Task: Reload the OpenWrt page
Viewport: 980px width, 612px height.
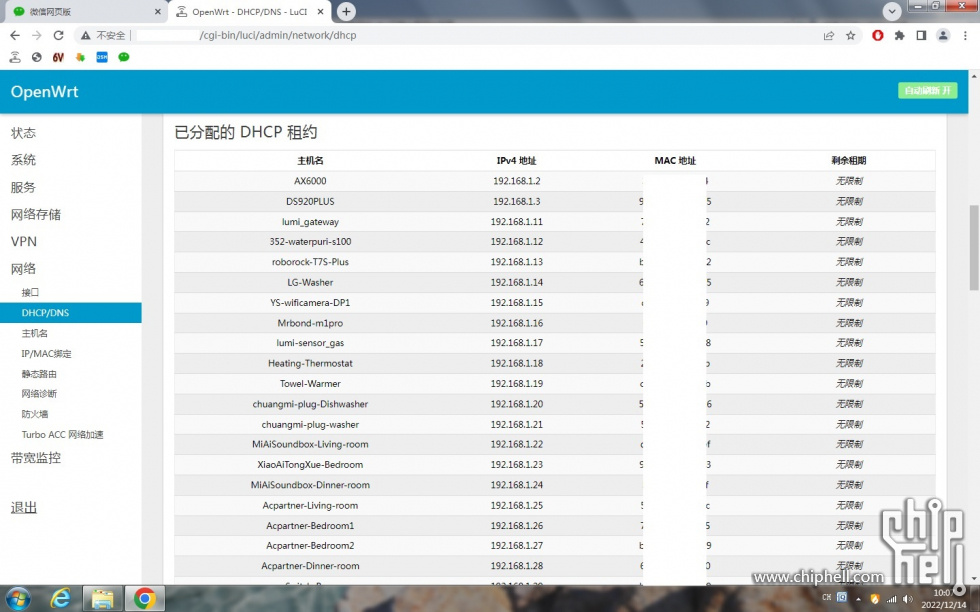Action: [59, 36]
